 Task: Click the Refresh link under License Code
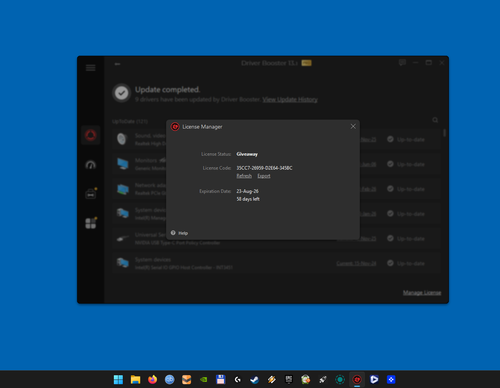pos(244,176)
